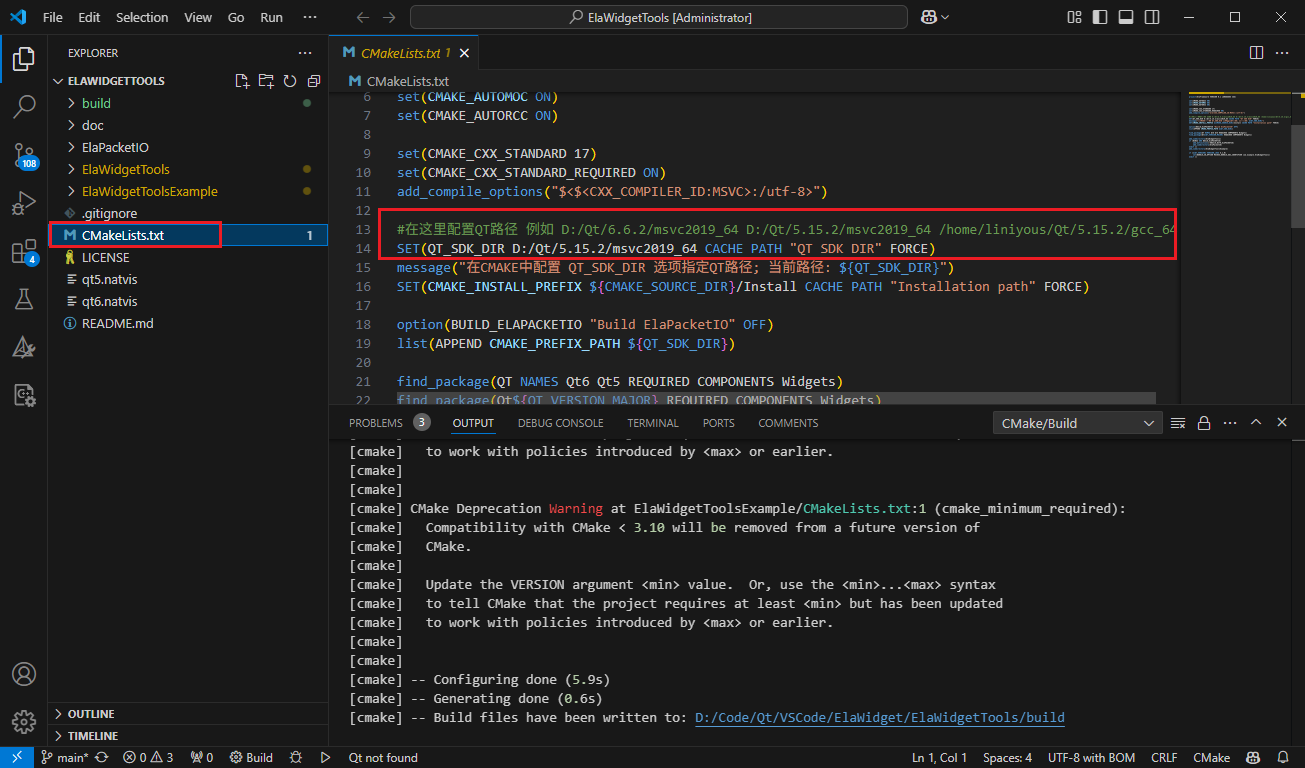Expand the OUTLINE section
This screenshot has width=1305, height=768.
coord(91,714)
